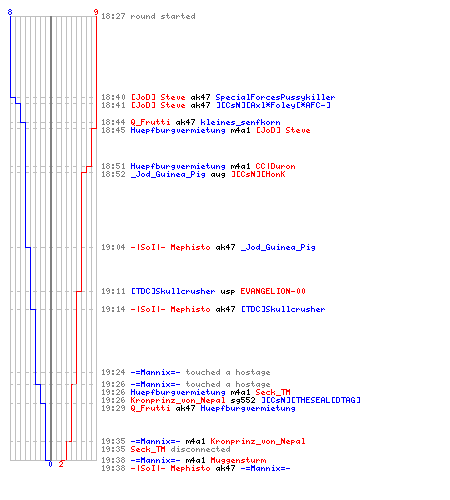Click the blue score number 8 at top
The height and width of the screenshot is (500, 450).
[10, 12]
